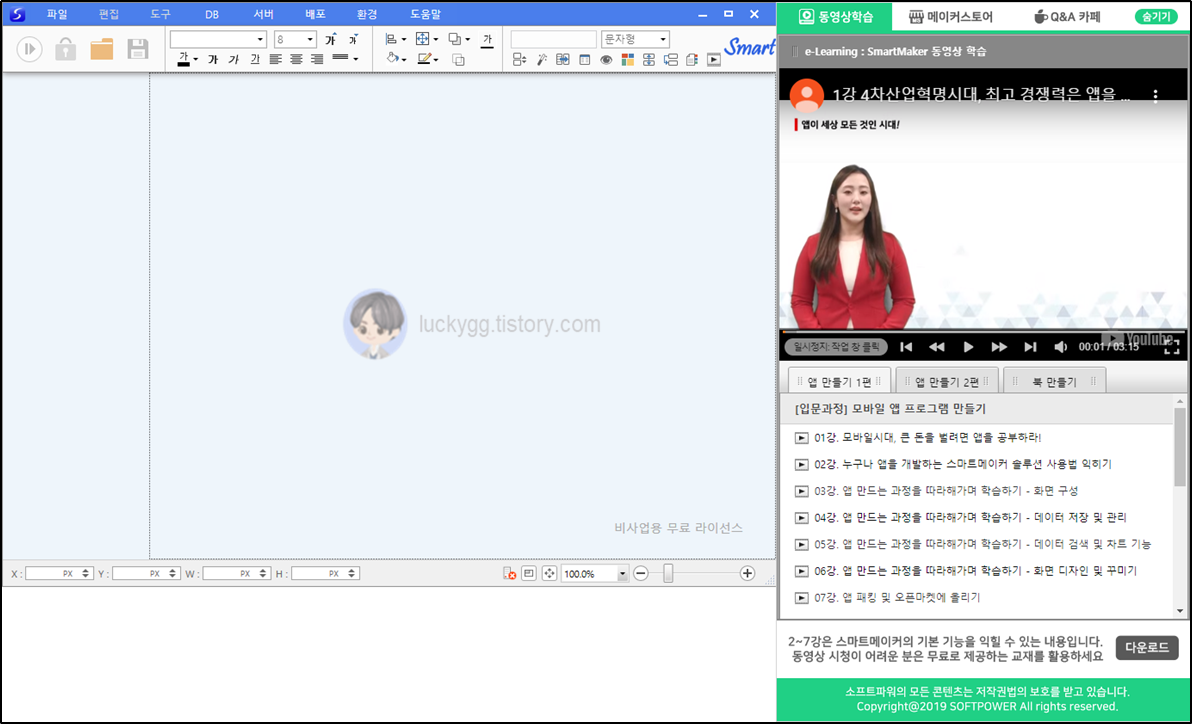Open the 도구 menu
1192x724 pixels.
click(160, 14)
